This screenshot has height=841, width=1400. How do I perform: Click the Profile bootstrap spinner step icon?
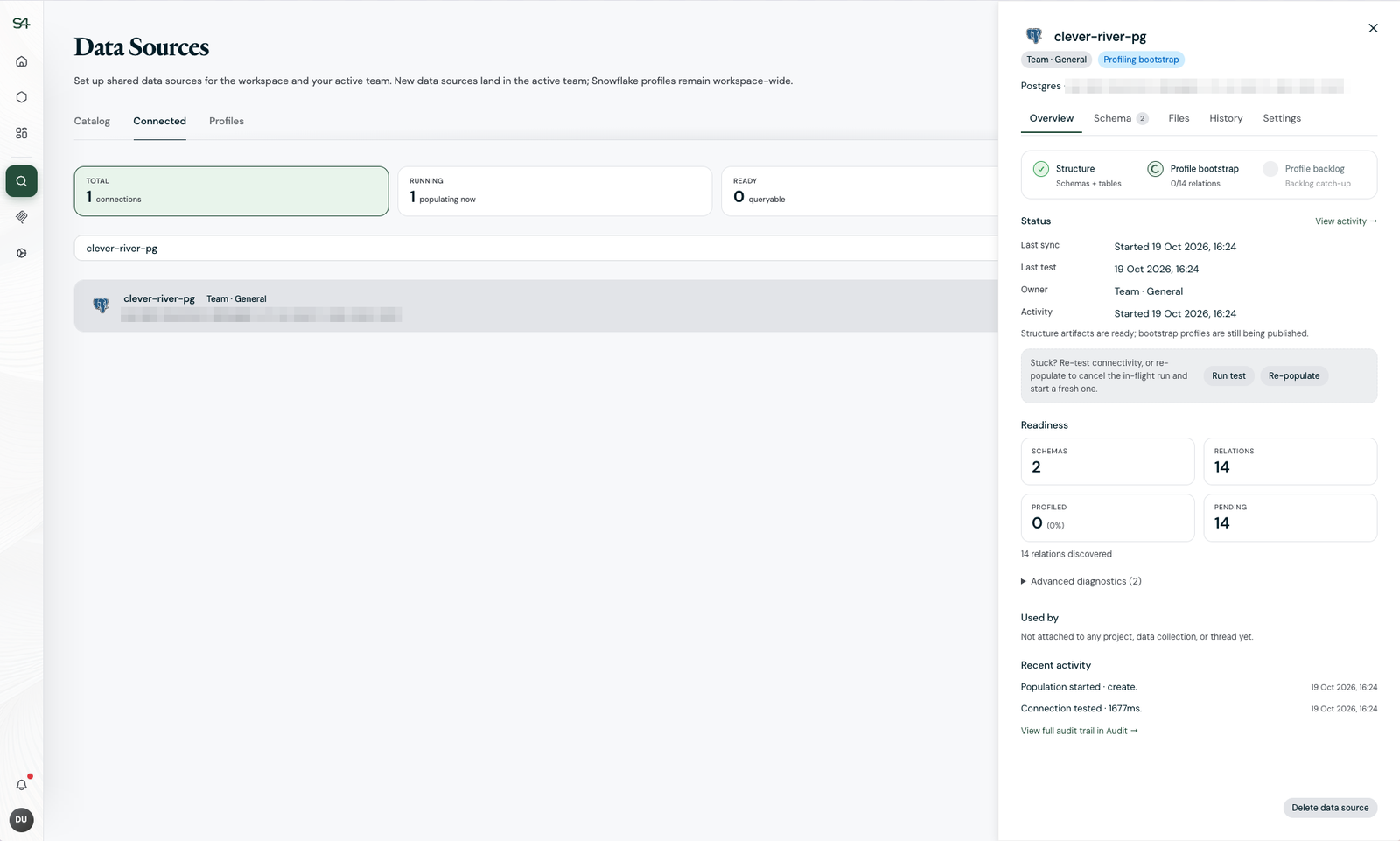coord(1155,169)
